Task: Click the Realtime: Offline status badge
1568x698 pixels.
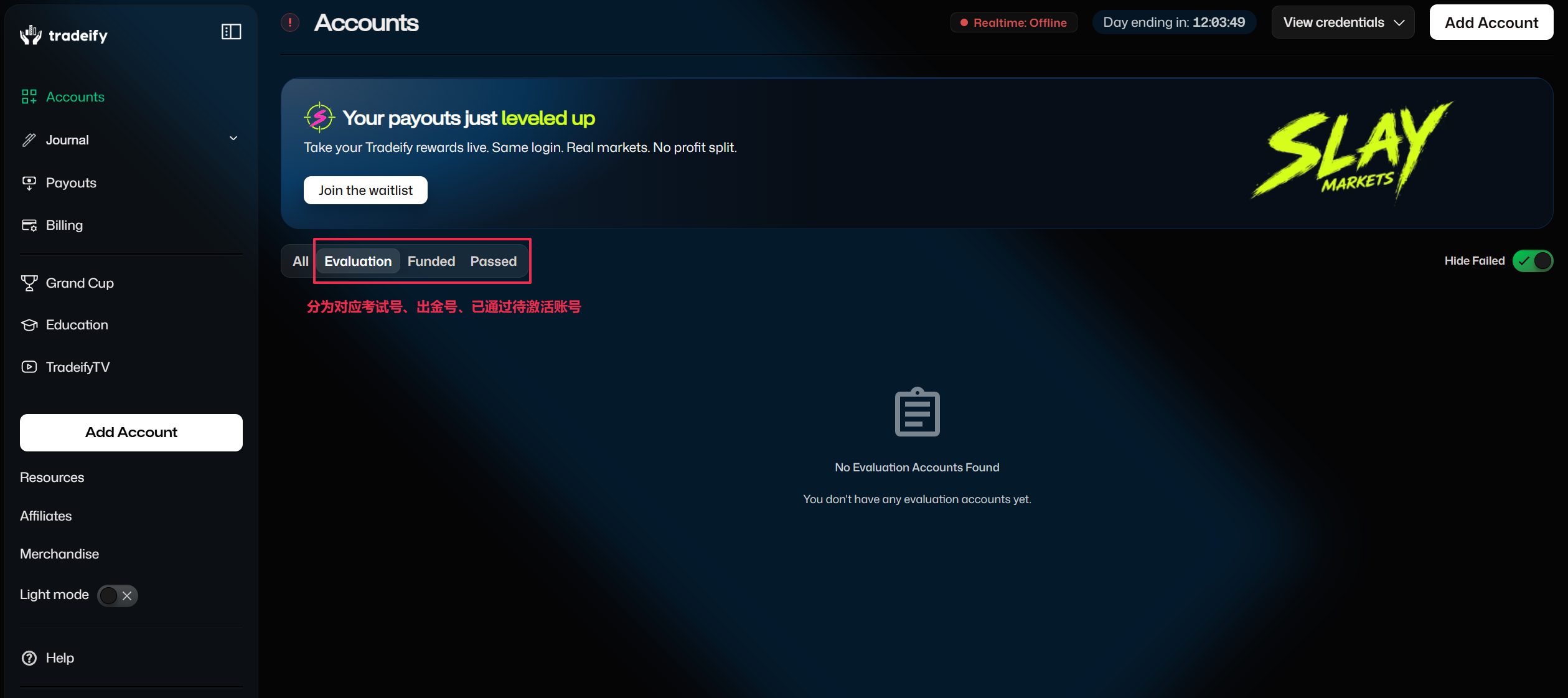Action: click(1014, 22)
